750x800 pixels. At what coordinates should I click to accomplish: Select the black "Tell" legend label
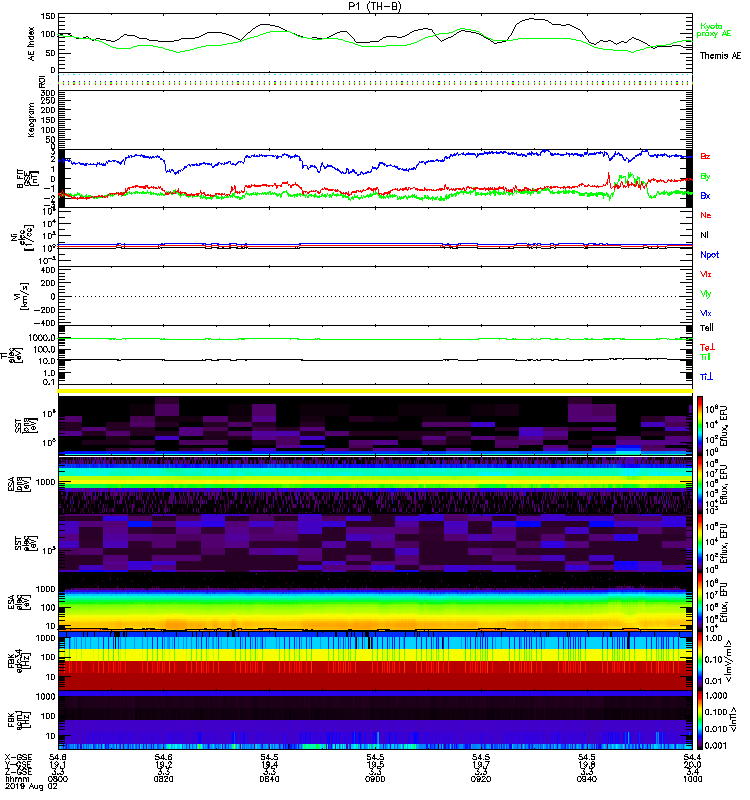pyautogui.click(x=707, y=328)
